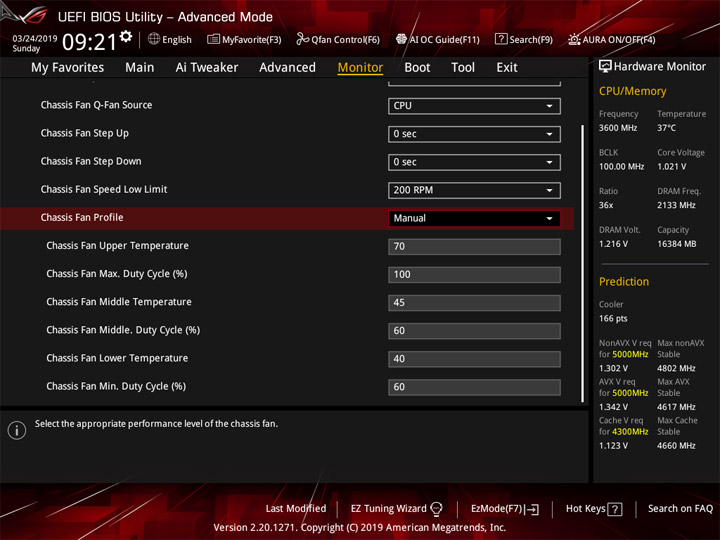Open Qfan Control(F6)
The image size is (720, 540).
[x=338, y=39]
